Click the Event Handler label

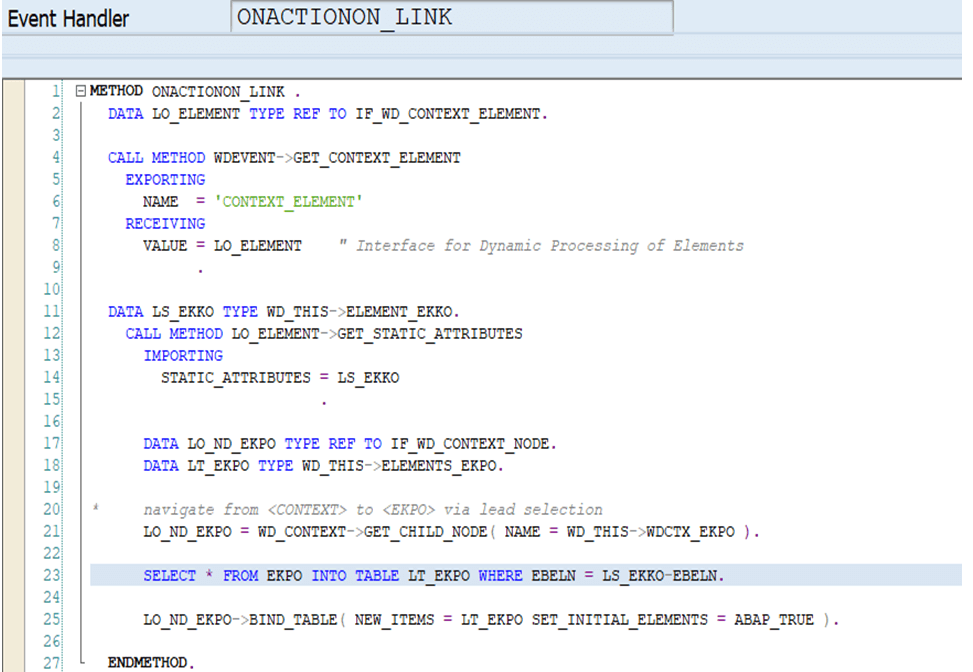pyautogui.click(x=68, y=19)
